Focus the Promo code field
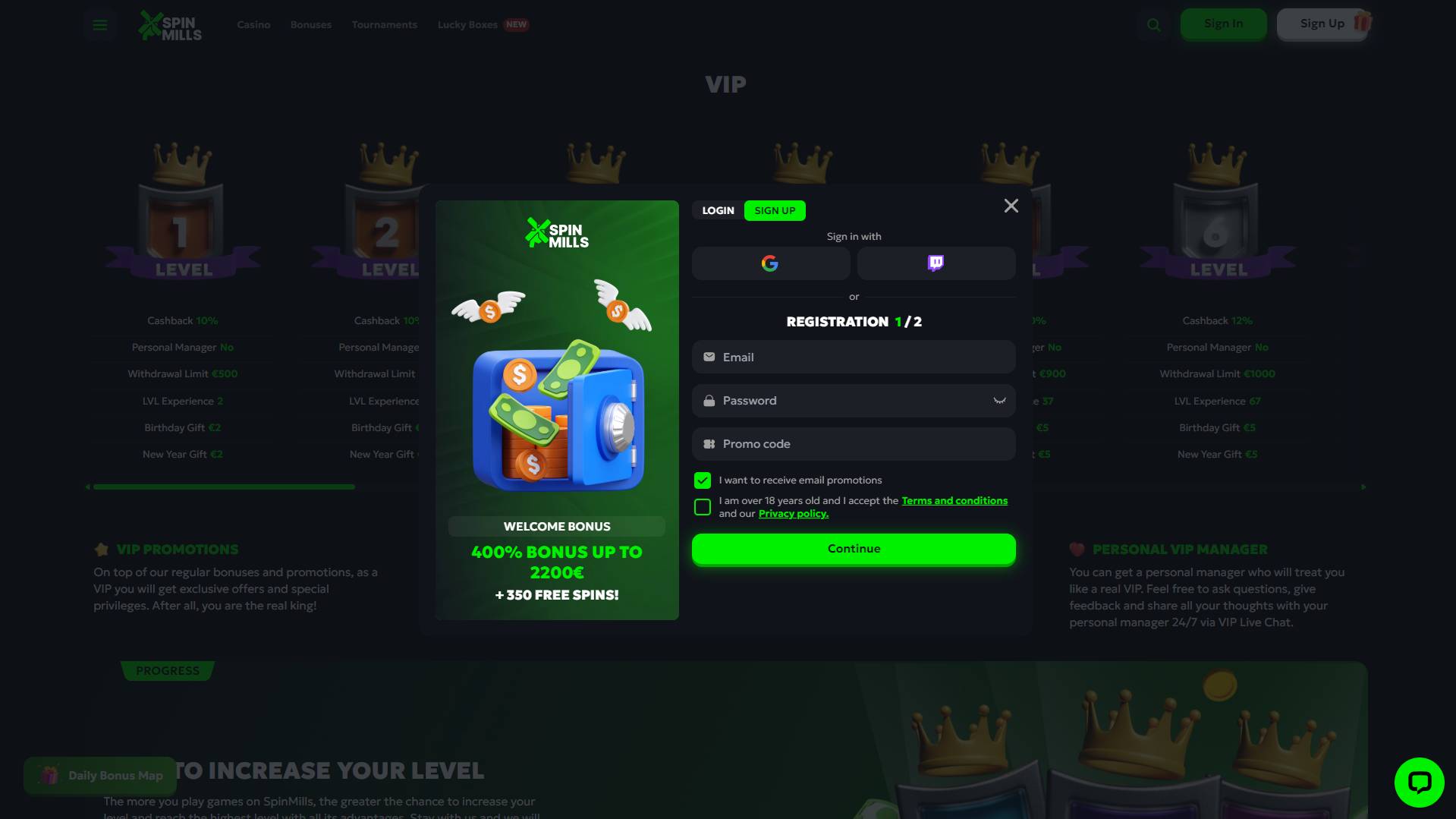Screen dimensions: 1456x819 pyautogui.click(x=854, y=444)
